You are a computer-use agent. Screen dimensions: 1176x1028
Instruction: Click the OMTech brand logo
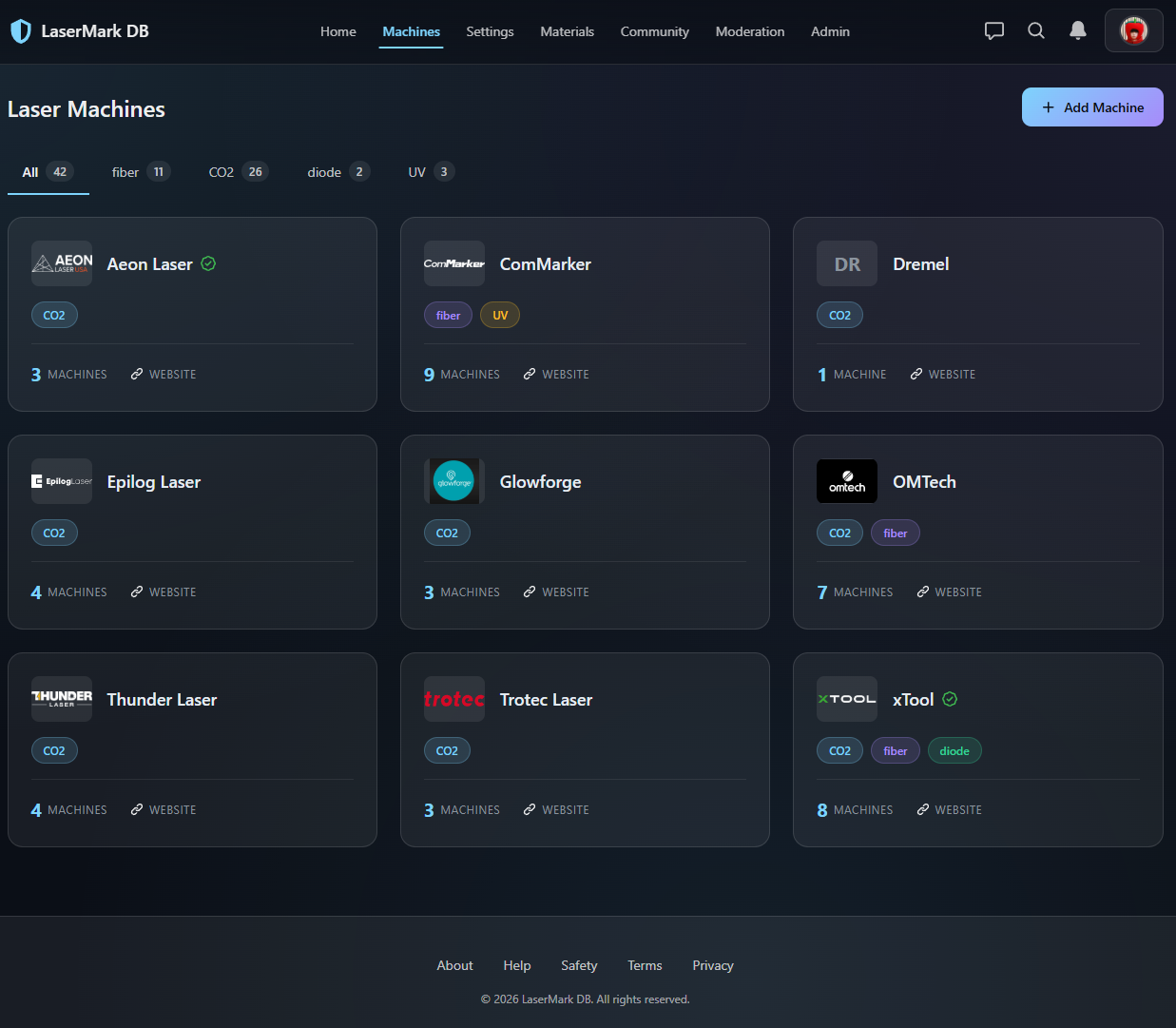[x=846, y=481]
